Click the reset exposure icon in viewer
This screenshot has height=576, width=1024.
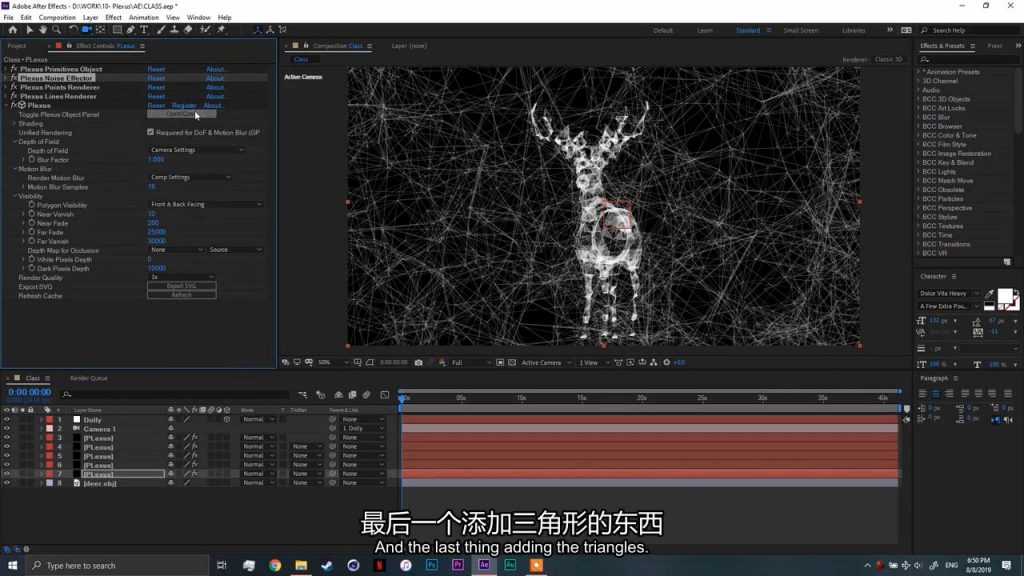pyautogui.click(x=667, y=362)
